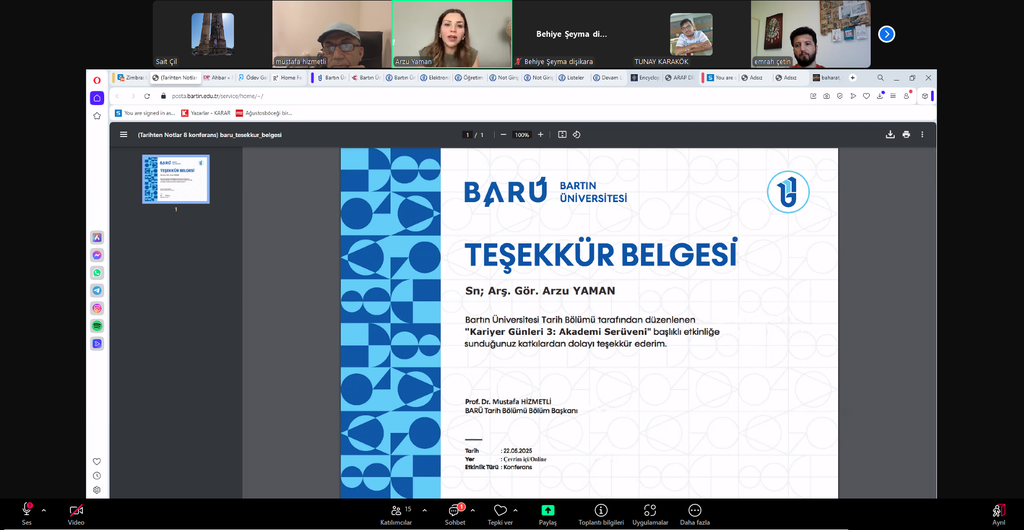The width and height of the screenshot is (1024, 530).
Task: Switch to the Encyclopedia browser tab
Action: point(645,78)
